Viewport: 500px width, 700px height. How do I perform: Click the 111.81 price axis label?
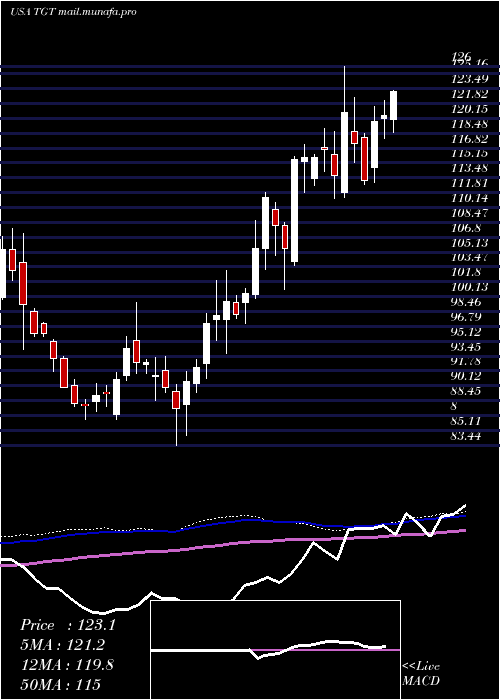[469, 183]
